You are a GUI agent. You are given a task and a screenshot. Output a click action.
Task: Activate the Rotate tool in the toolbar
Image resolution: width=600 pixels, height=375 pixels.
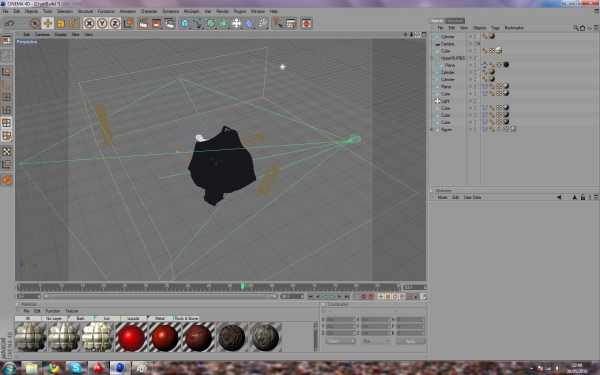(x=73, y=24)
